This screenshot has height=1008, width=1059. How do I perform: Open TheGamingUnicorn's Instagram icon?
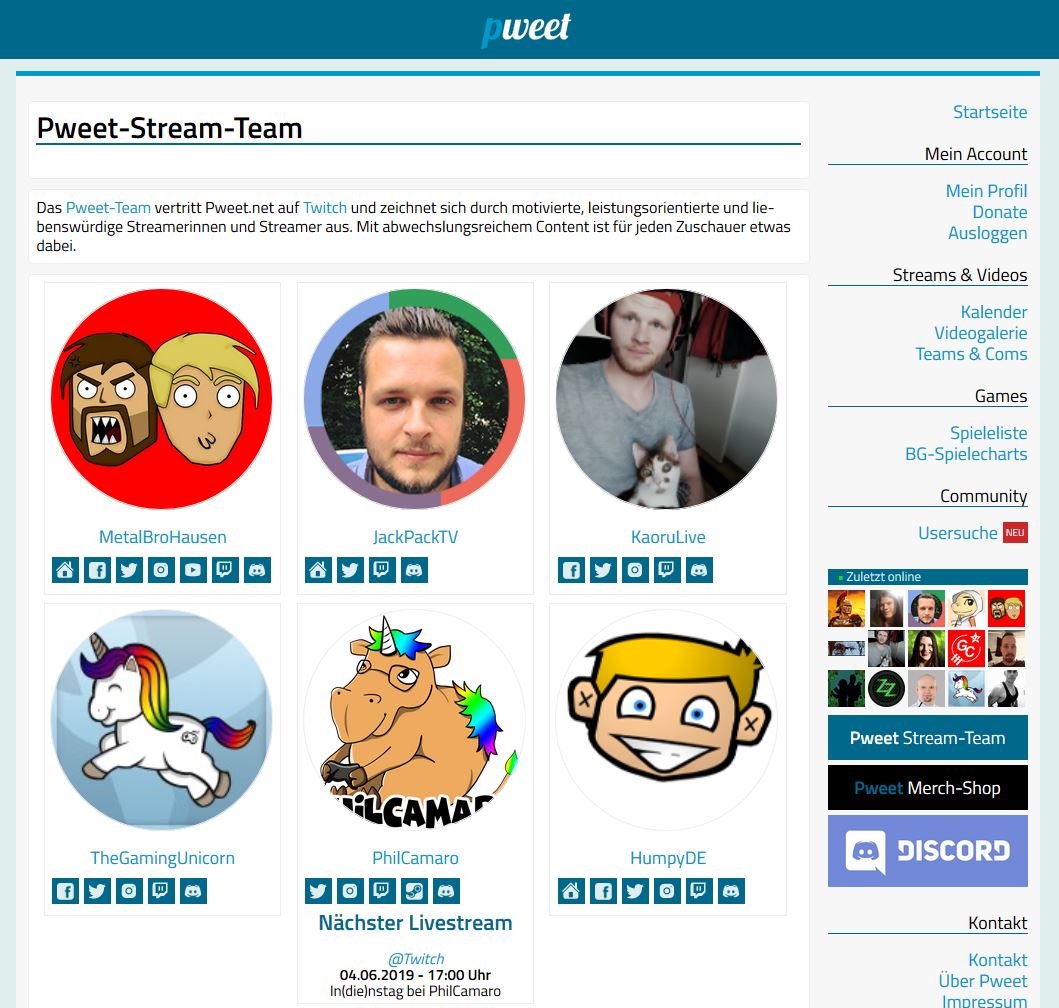(x=129, y=890)
